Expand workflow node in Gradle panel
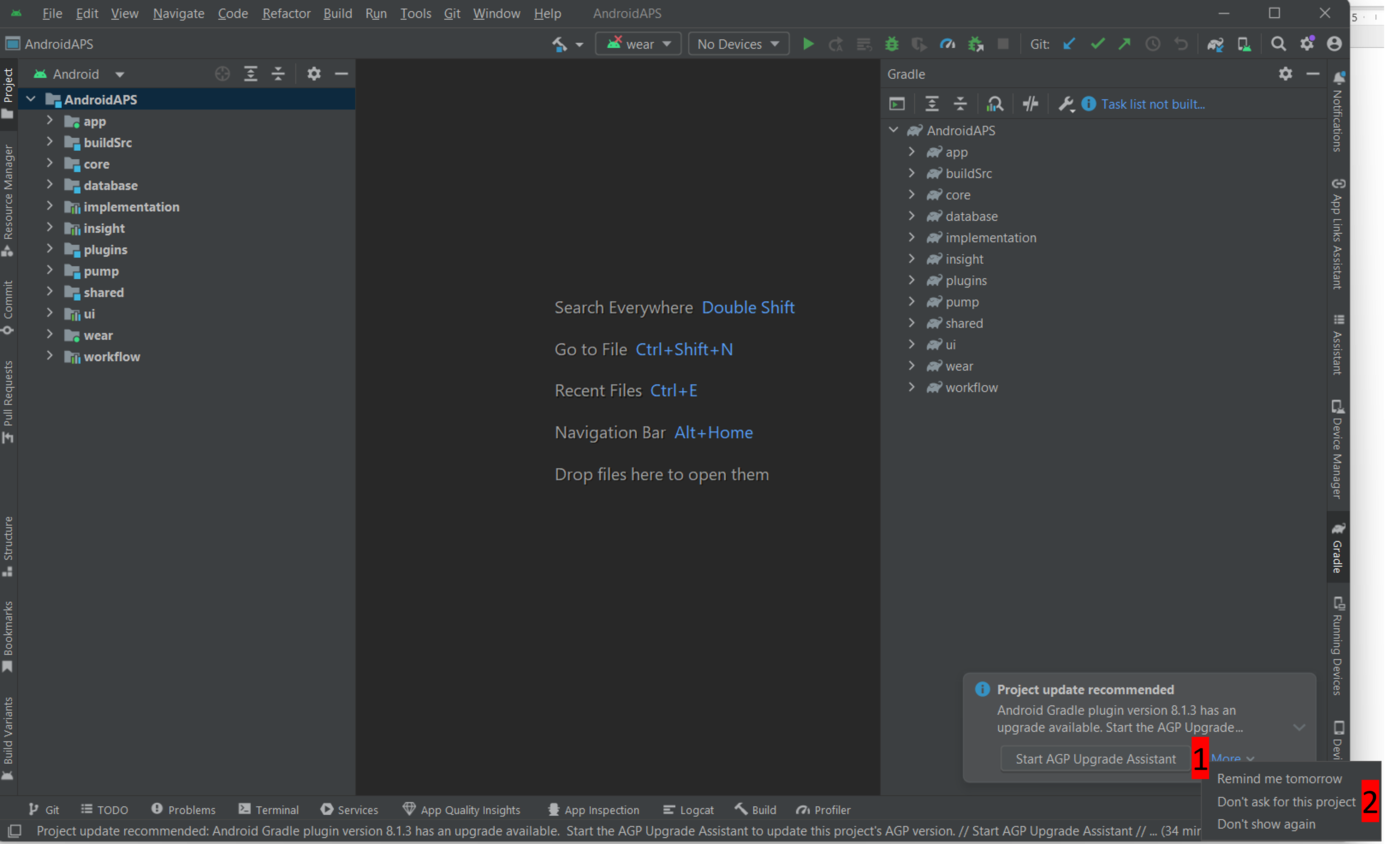The height and width of the screenshot is (844, 1400). (912, 387)
